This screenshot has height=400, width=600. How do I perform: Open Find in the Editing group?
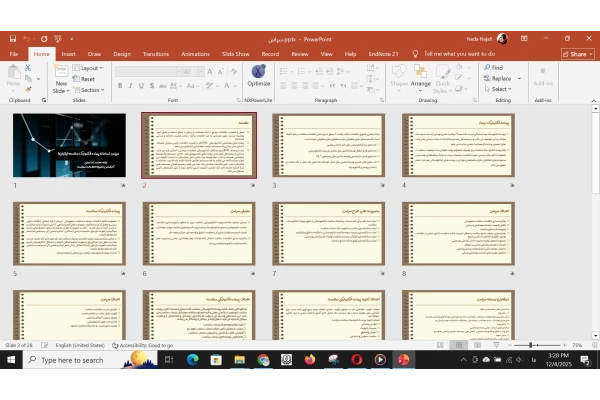(497, 68)
